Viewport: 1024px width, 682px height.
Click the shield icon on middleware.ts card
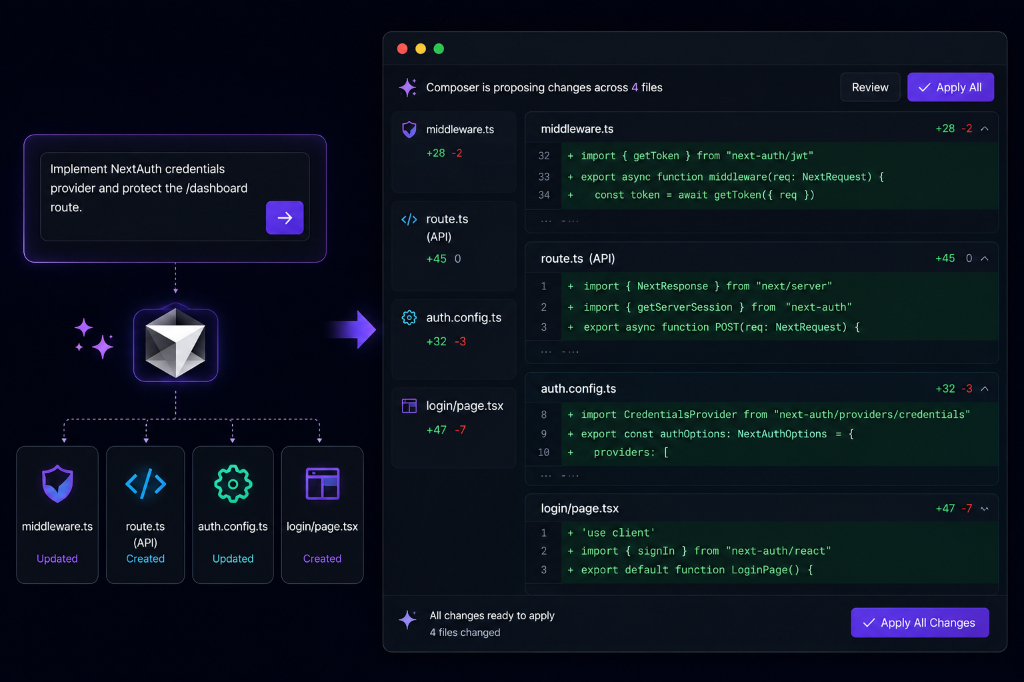57,483
